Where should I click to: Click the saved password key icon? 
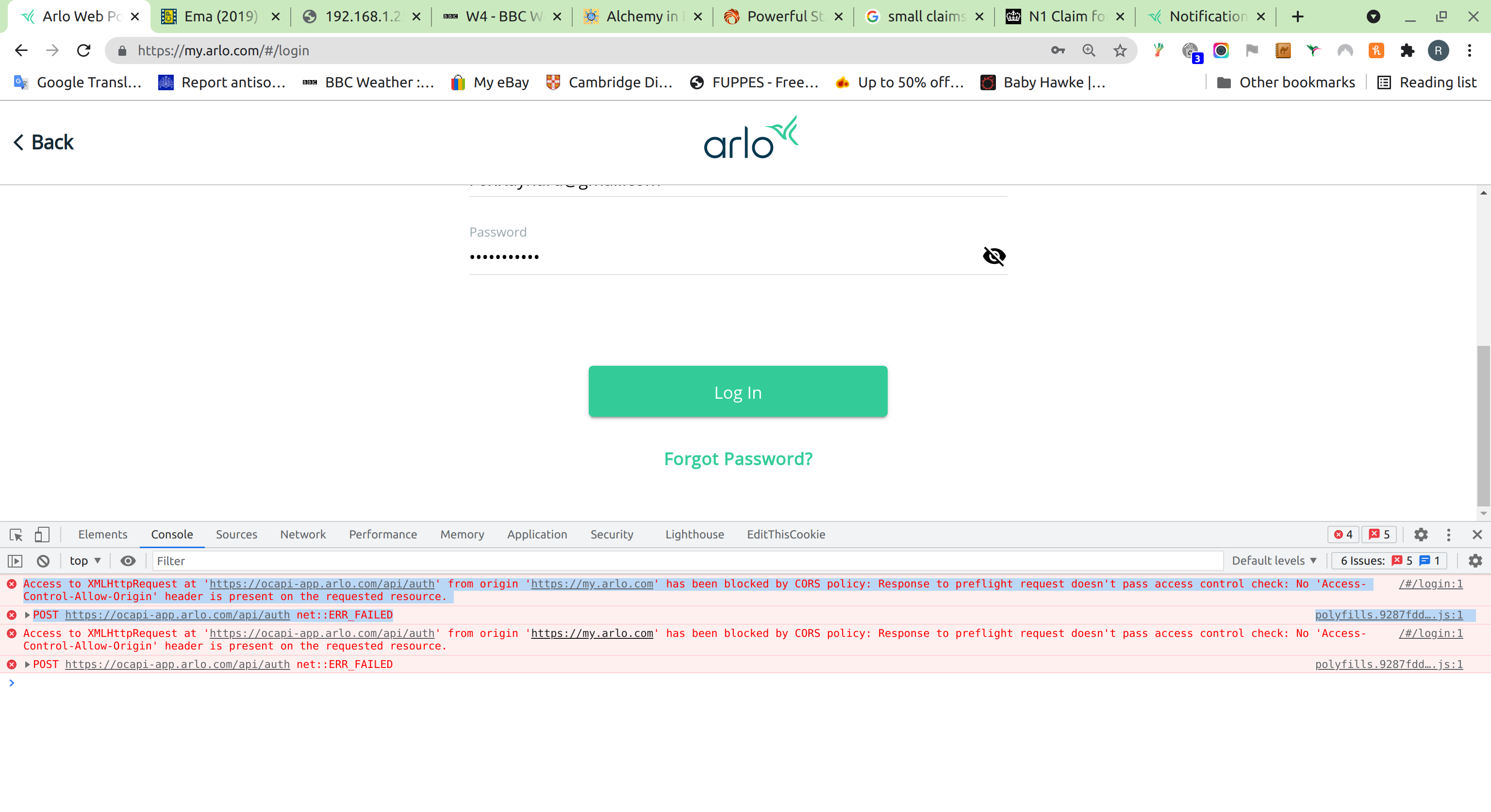[1058, 50]
